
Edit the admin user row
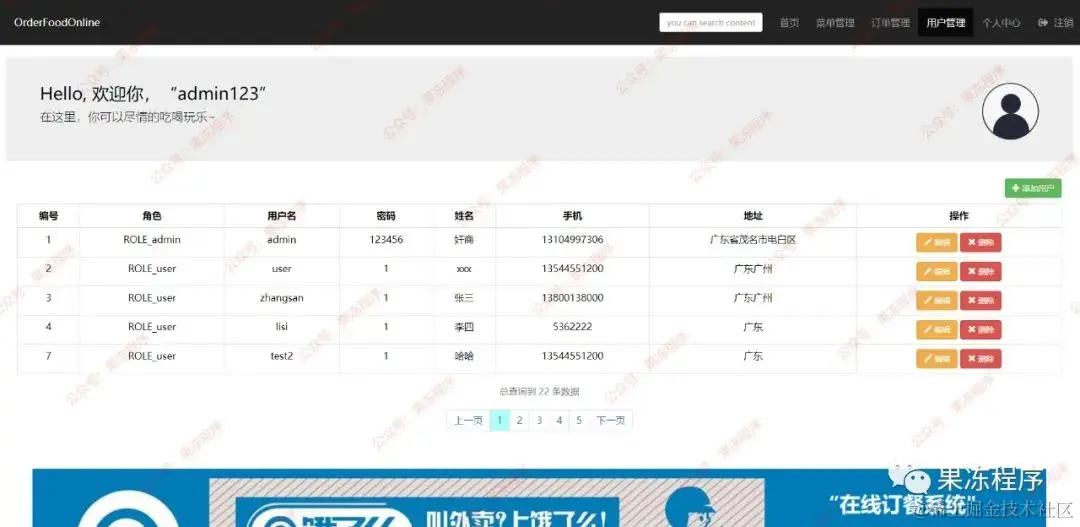point(936,242)
